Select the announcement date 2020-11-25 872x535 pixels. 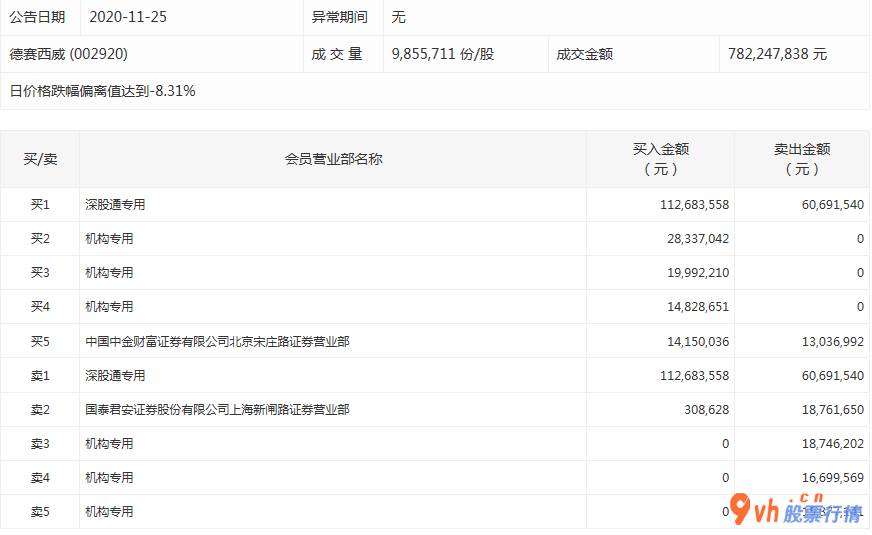coord(128,17)
